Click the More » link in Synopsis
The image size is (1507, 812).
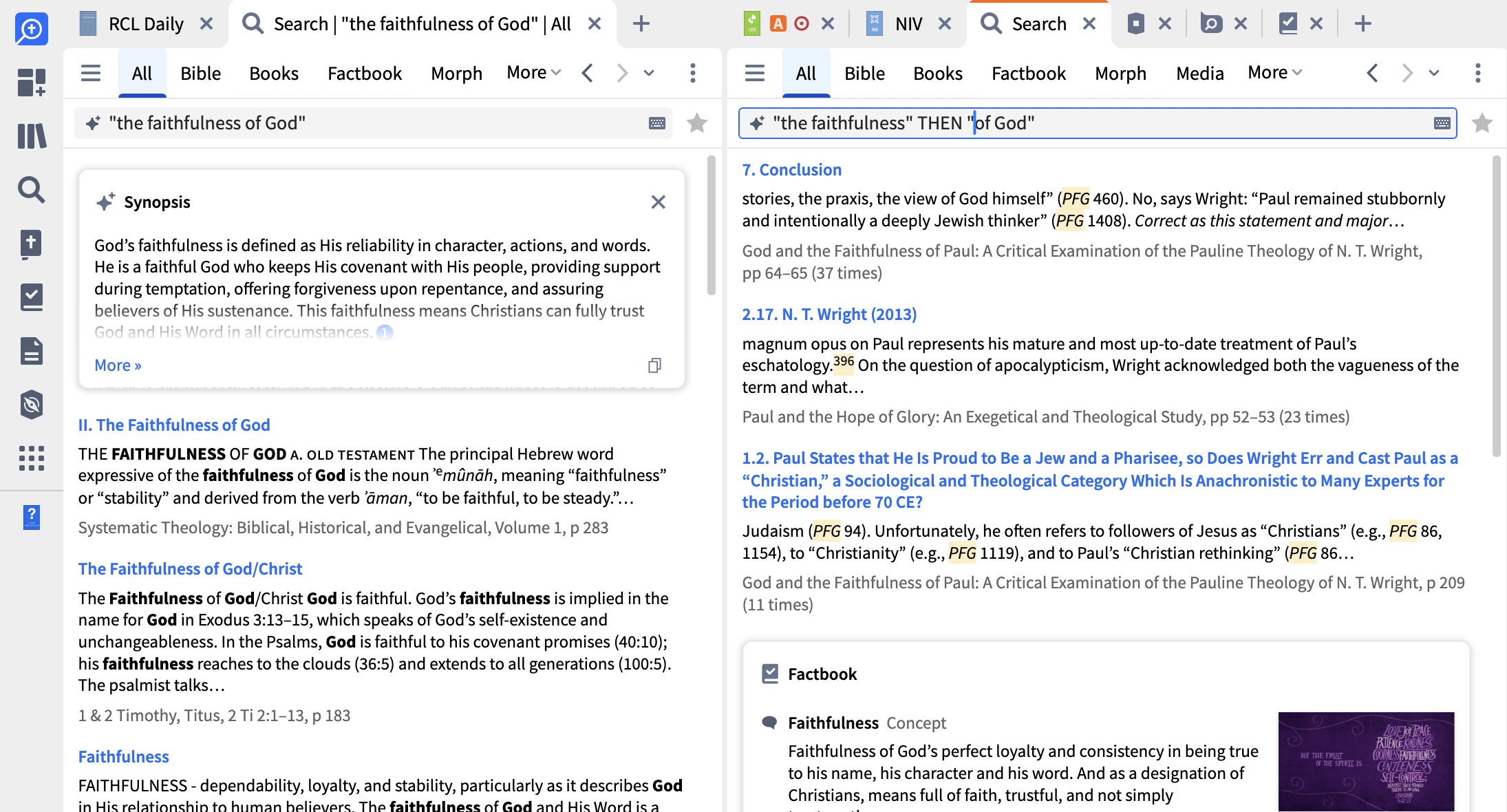click(118, 365)
